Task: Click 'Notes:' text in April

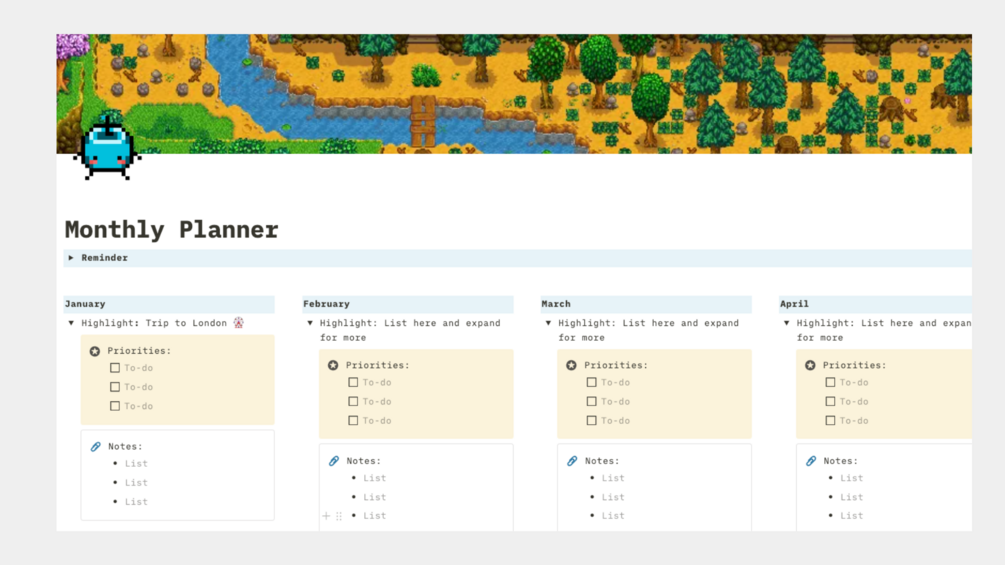Action: click(840, 461)
